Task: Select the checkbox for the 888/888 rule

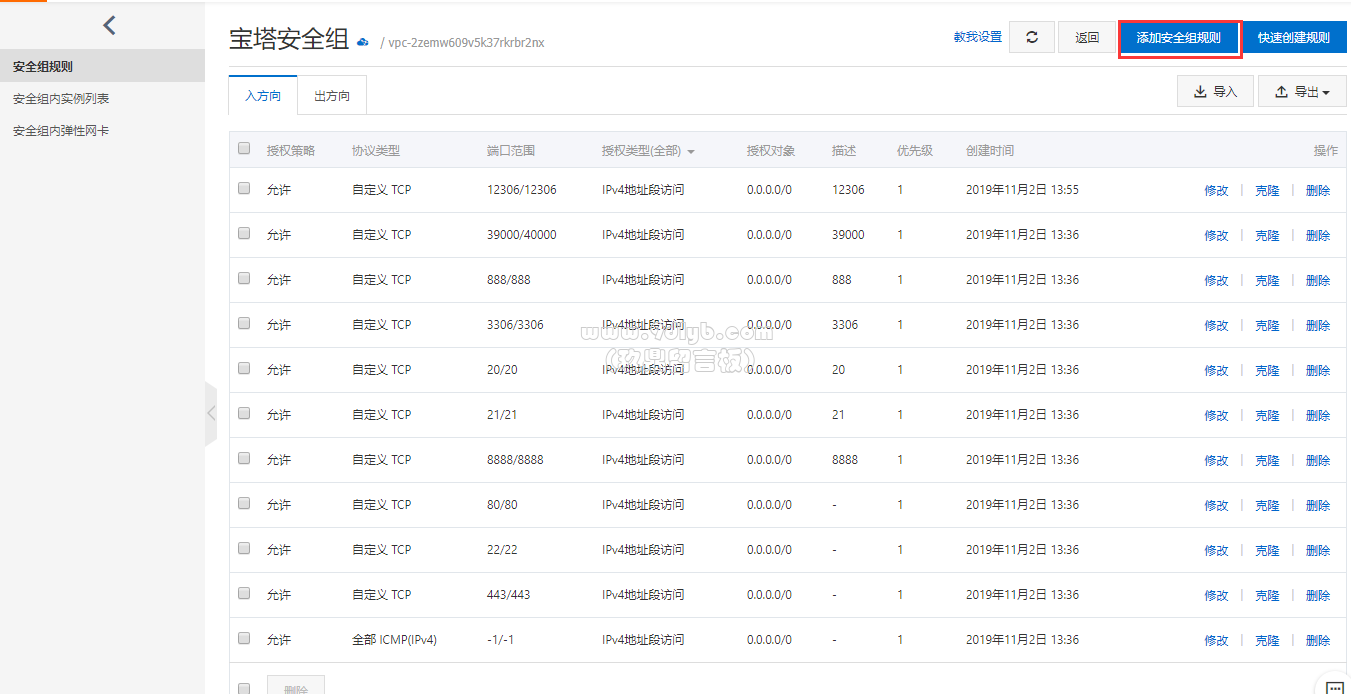Action: point(244,278)
